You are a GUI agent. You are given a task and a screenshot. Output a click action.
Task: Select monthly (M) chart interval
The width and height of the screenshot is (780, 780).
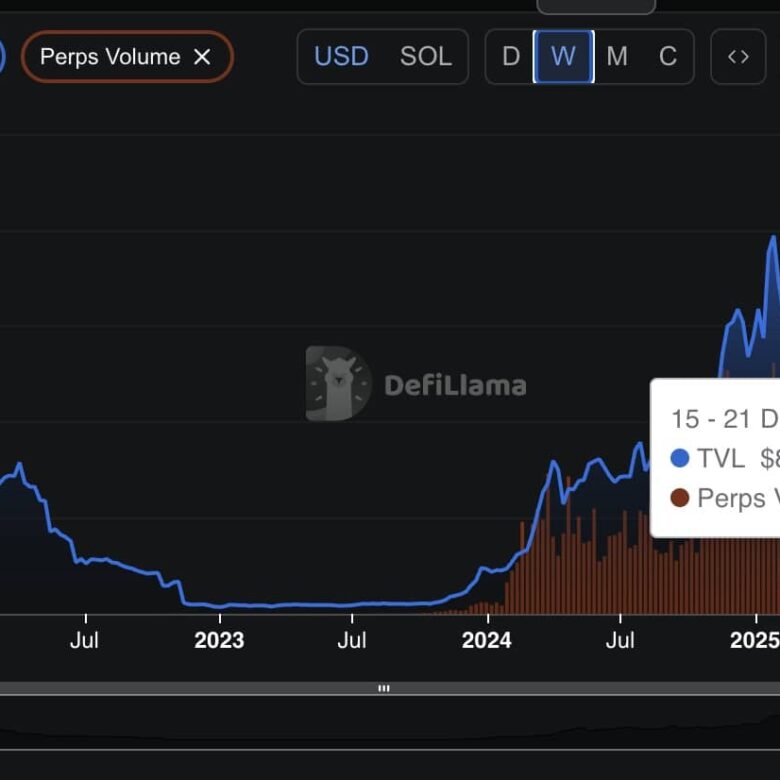[x=617, y=57]
